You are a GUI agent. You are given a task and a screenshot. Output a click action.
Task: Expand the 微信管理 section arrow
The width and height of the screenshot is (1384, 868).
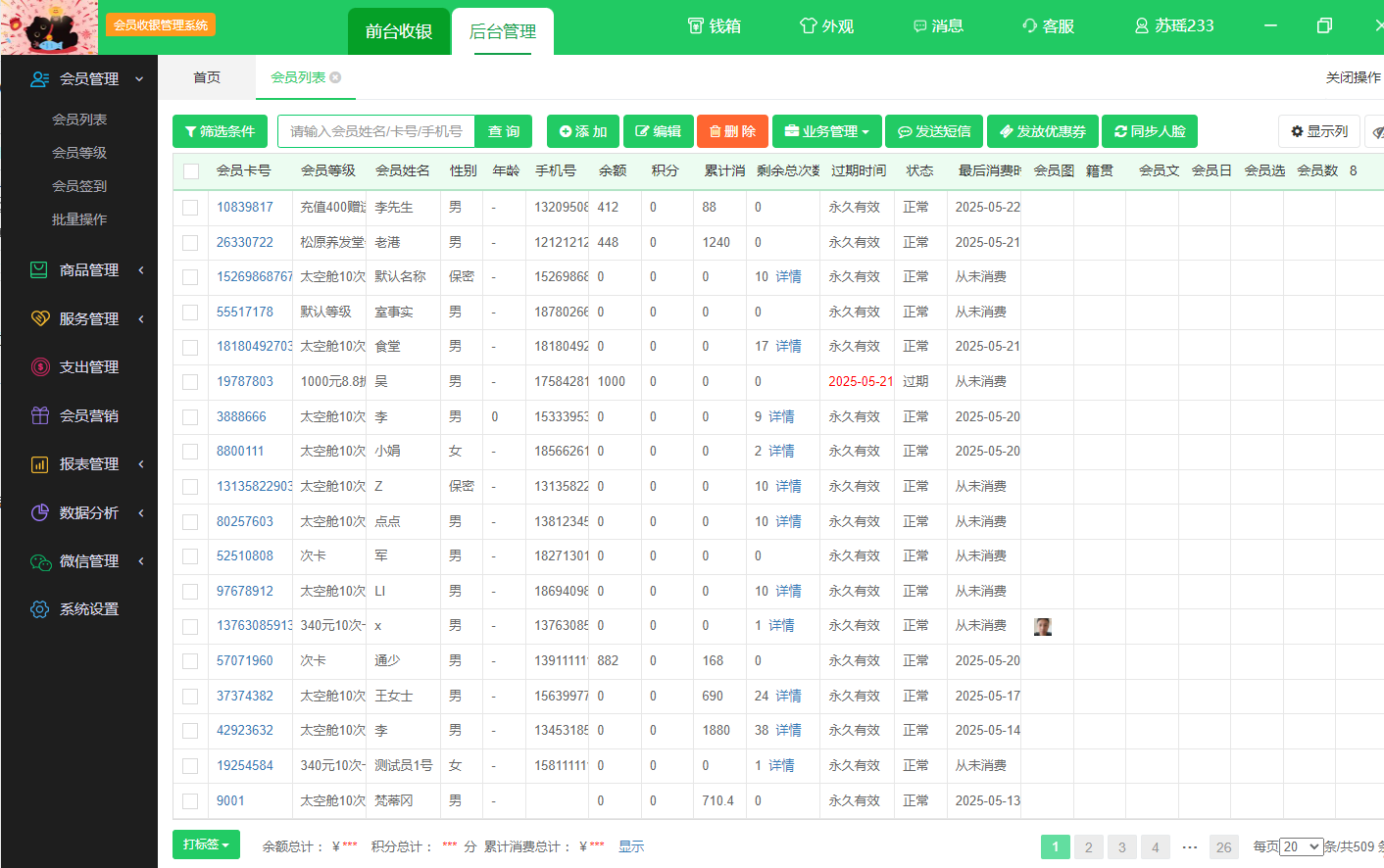pos(140,561)
